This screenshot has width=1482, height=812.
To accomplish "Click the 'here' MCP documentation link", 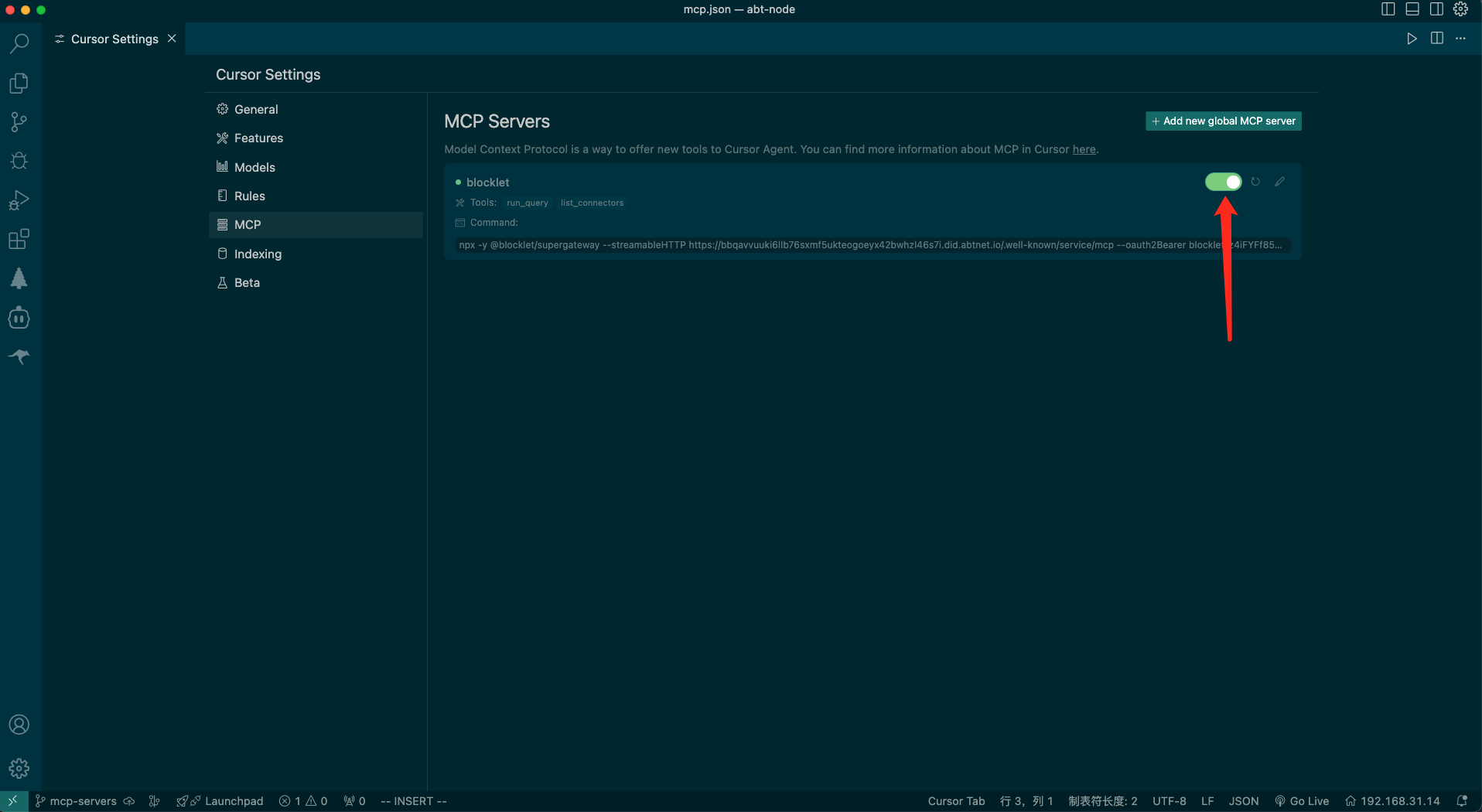I will [1084, 149].
